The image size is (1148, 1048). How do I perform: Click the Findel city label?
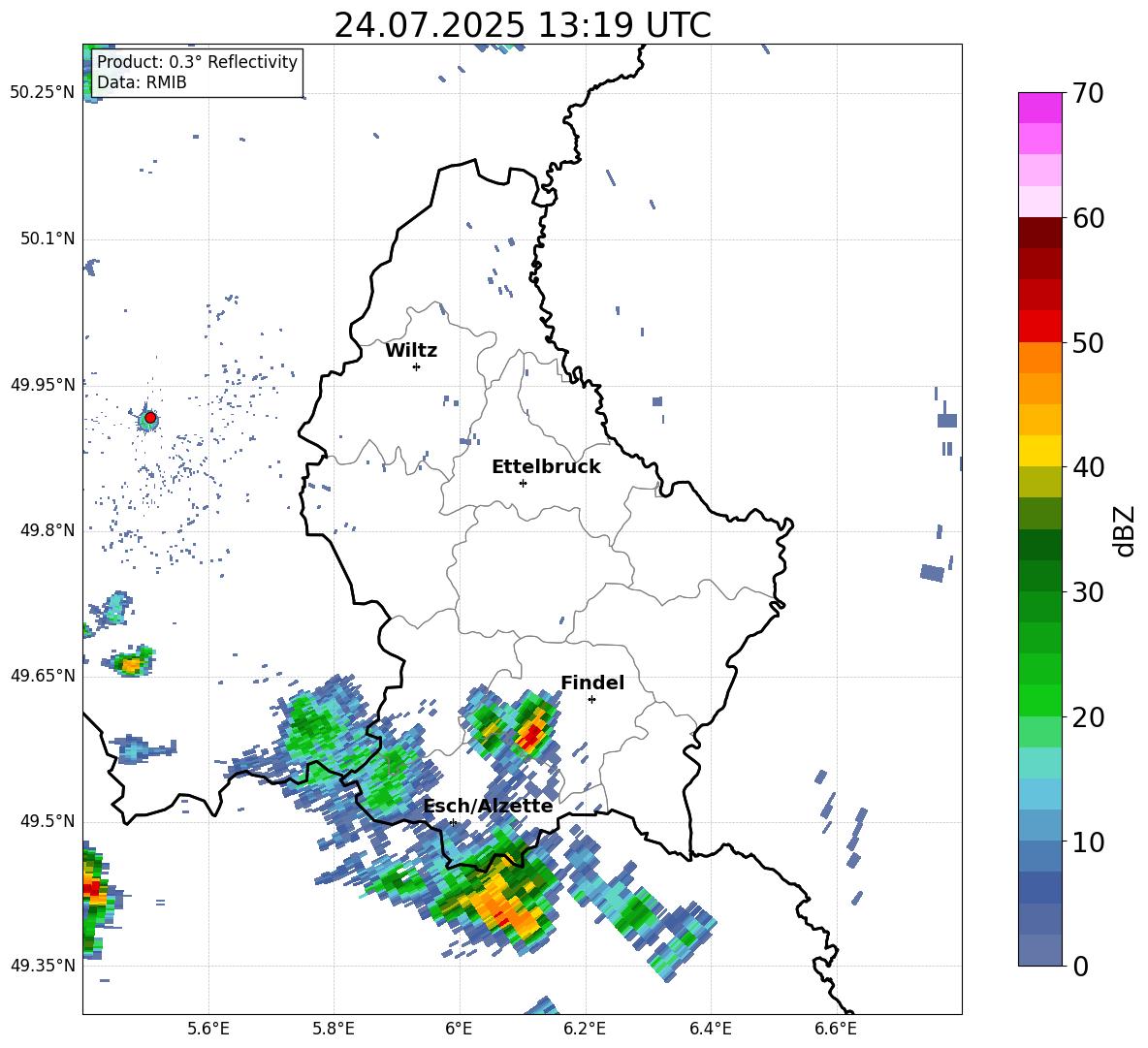click(592, 683)
